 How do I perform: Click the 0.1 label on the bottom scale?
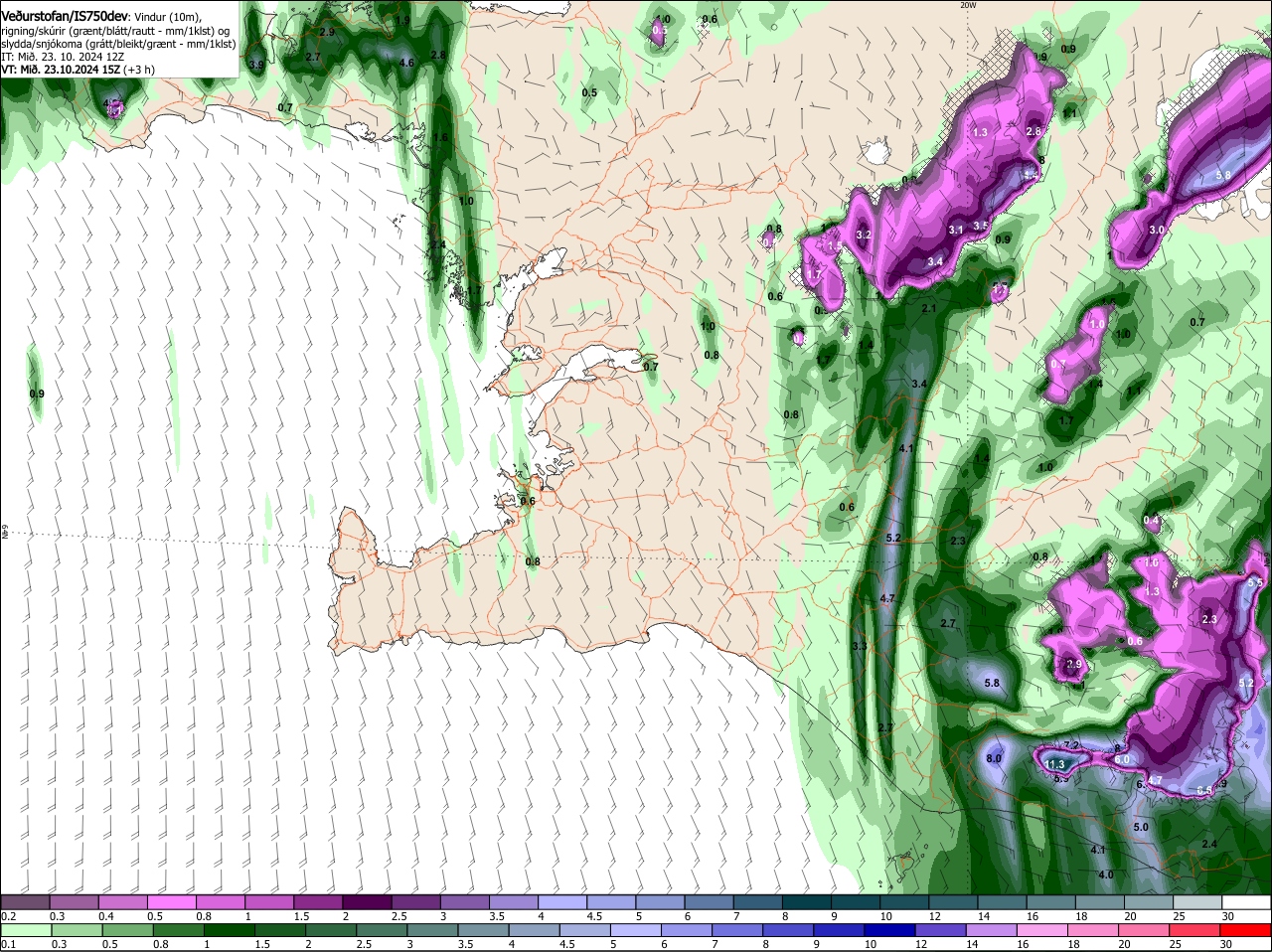[8, 945]
